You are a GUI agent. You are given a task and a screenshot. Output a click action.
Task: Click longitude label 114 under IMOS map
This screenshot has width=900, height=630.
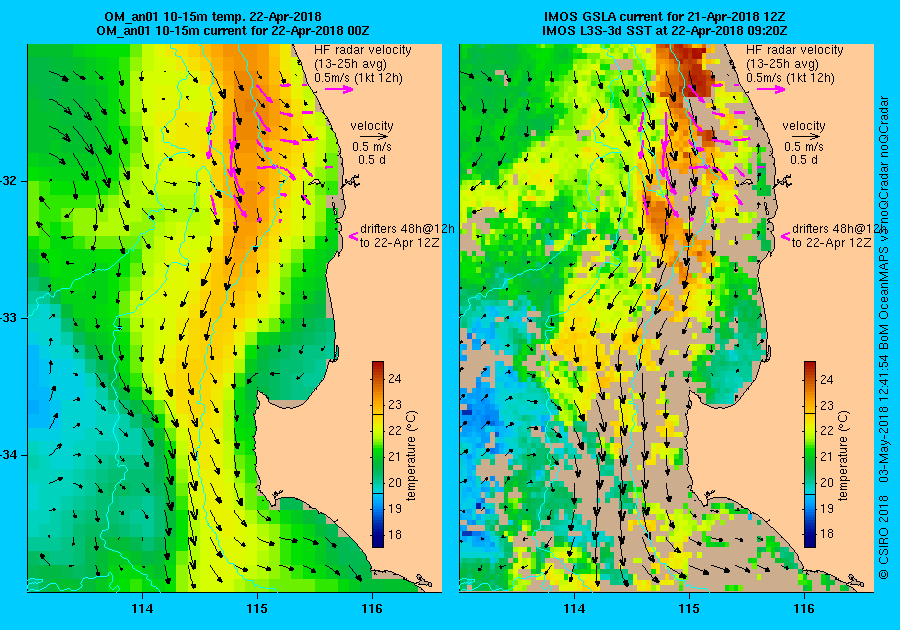tap(574, 608)
